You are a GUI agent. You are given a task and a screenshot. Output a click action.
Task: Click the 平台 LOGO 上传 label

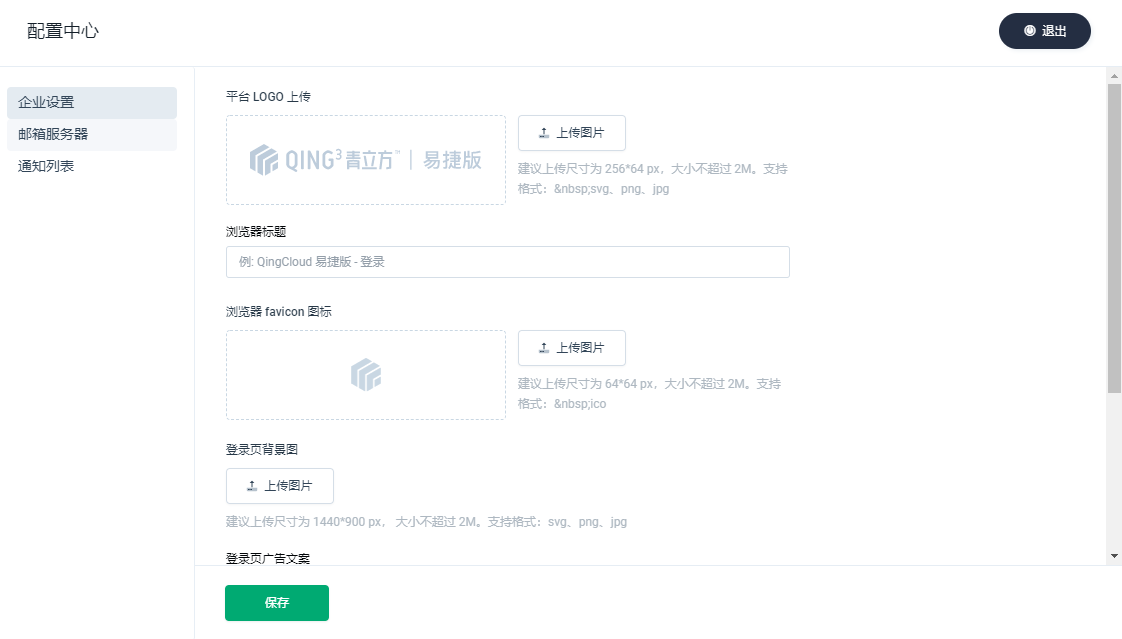pos(268,96)
